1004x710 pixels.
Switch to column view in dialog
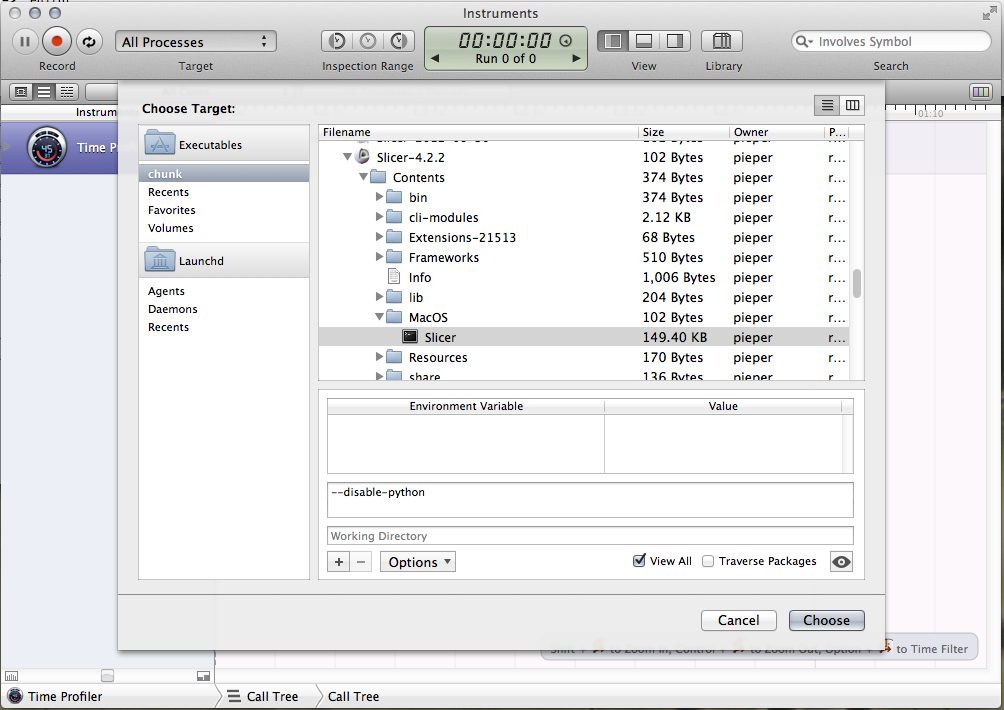coord(852,105)
